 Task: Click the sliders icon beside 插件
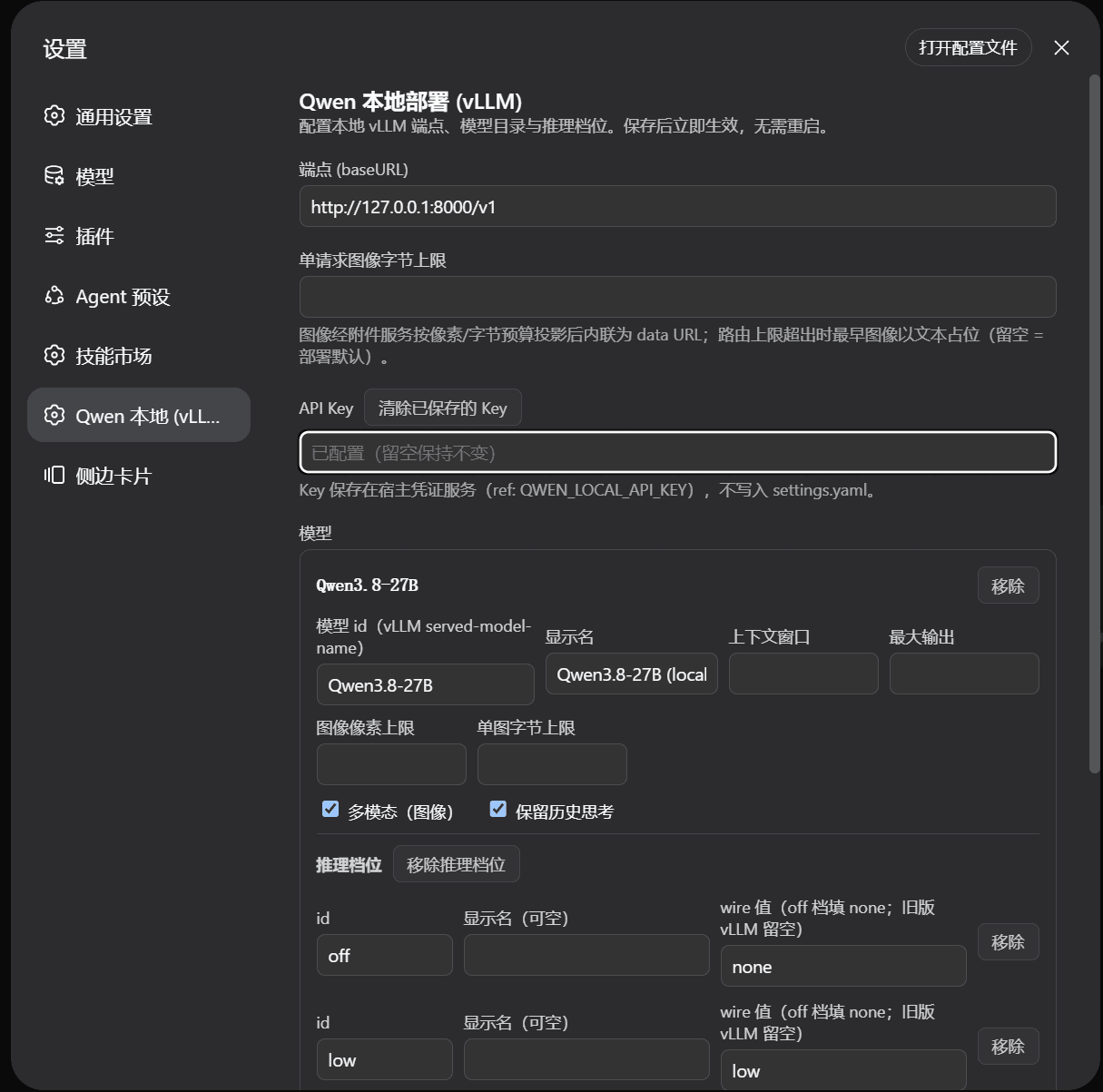point(54,236)
